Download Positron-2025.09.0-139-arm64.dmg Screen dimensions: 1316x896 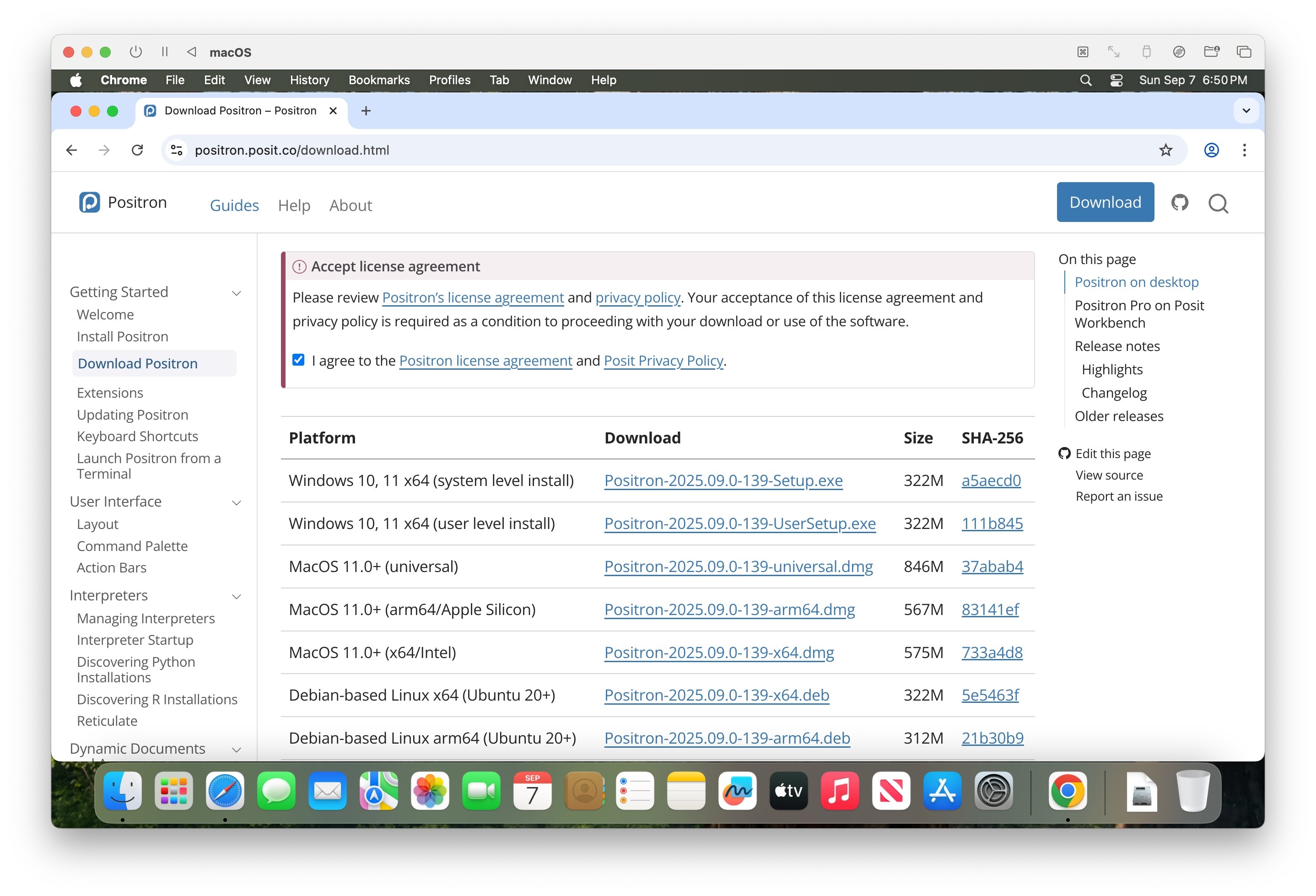729,610
